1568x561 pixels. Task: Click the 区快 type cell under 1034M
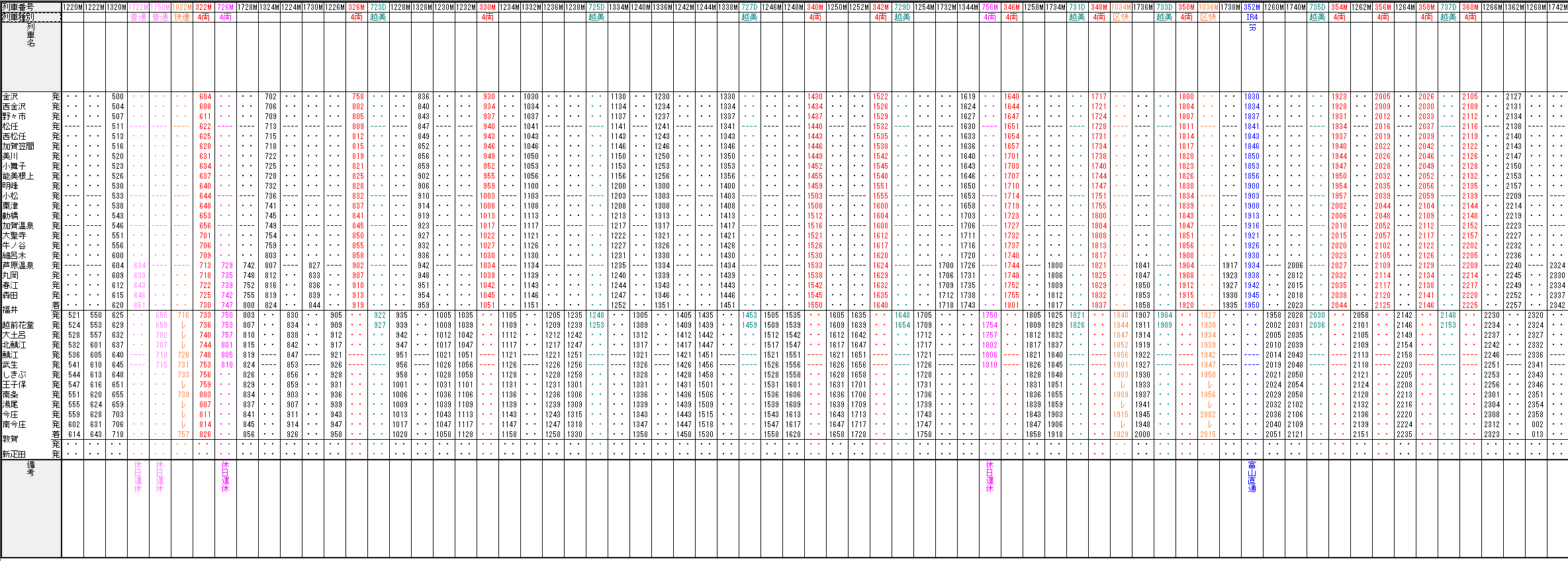click(1121, 17)
